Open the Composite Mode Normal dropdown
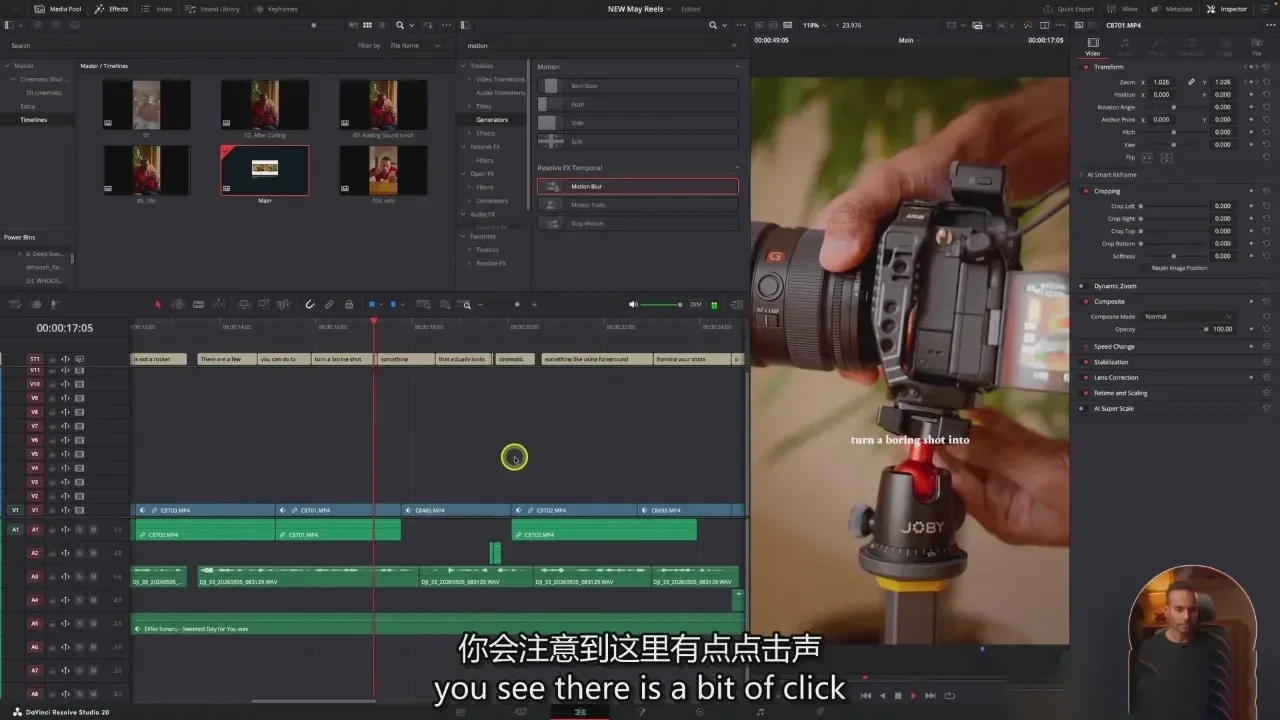1280x720 pixels. pos(1187,316)
